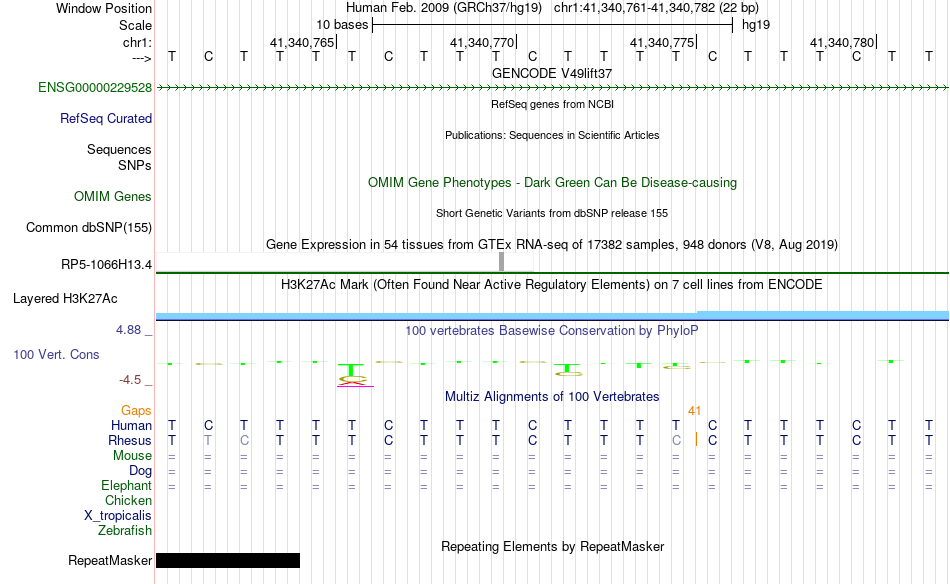The image size is (950, 584).
Task: Click position label 41,340,775
Action: click(662, 42)
